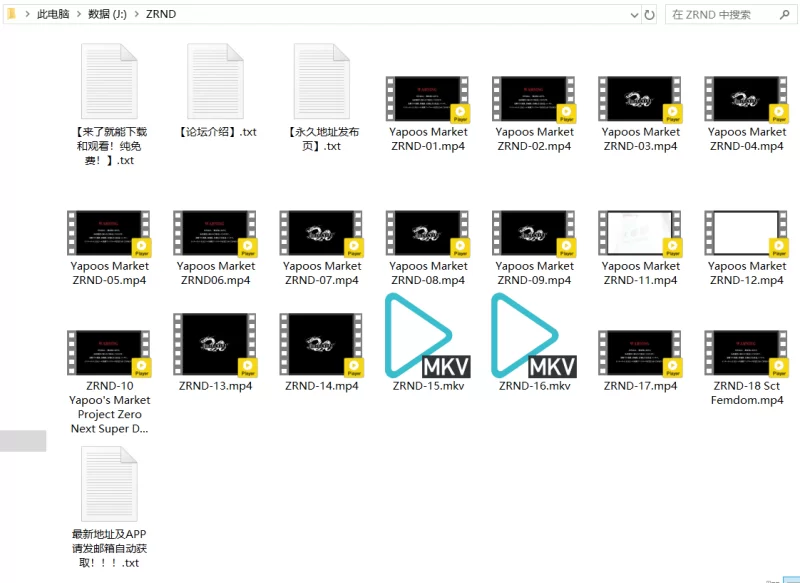Select the 【论坛介绍】.txt file icon

(215, 81)
